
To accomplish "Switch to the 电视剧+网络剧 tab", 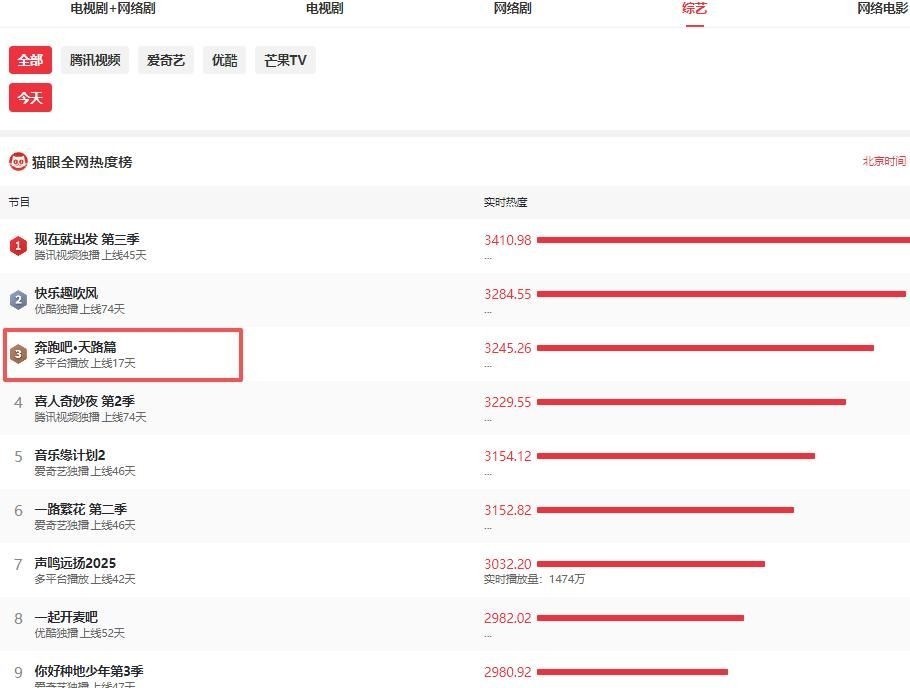I will 113,9.
